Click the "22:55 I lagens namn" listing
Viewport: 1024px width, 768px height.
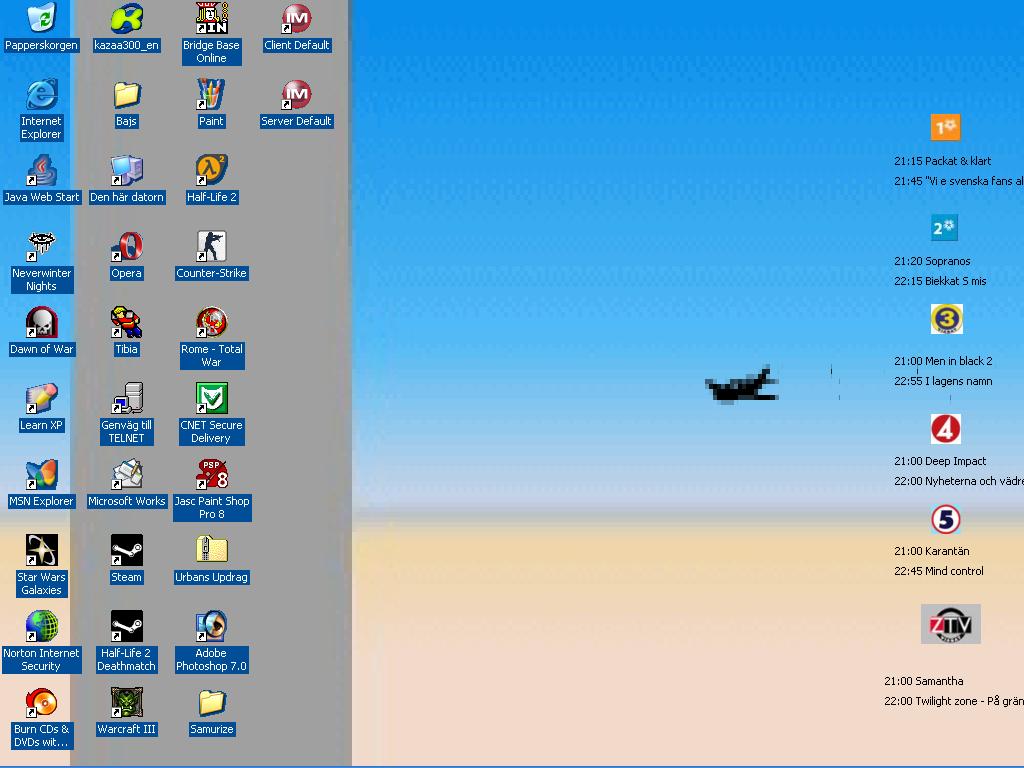943,381
